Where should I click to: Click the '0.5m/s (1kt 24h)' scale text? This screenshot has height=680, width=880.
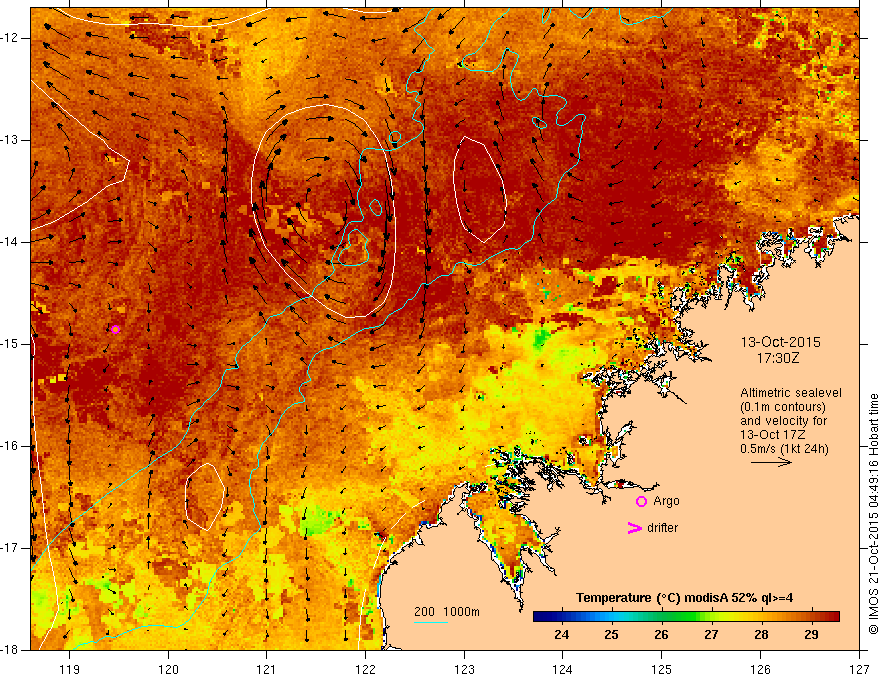tap(784, 449)
